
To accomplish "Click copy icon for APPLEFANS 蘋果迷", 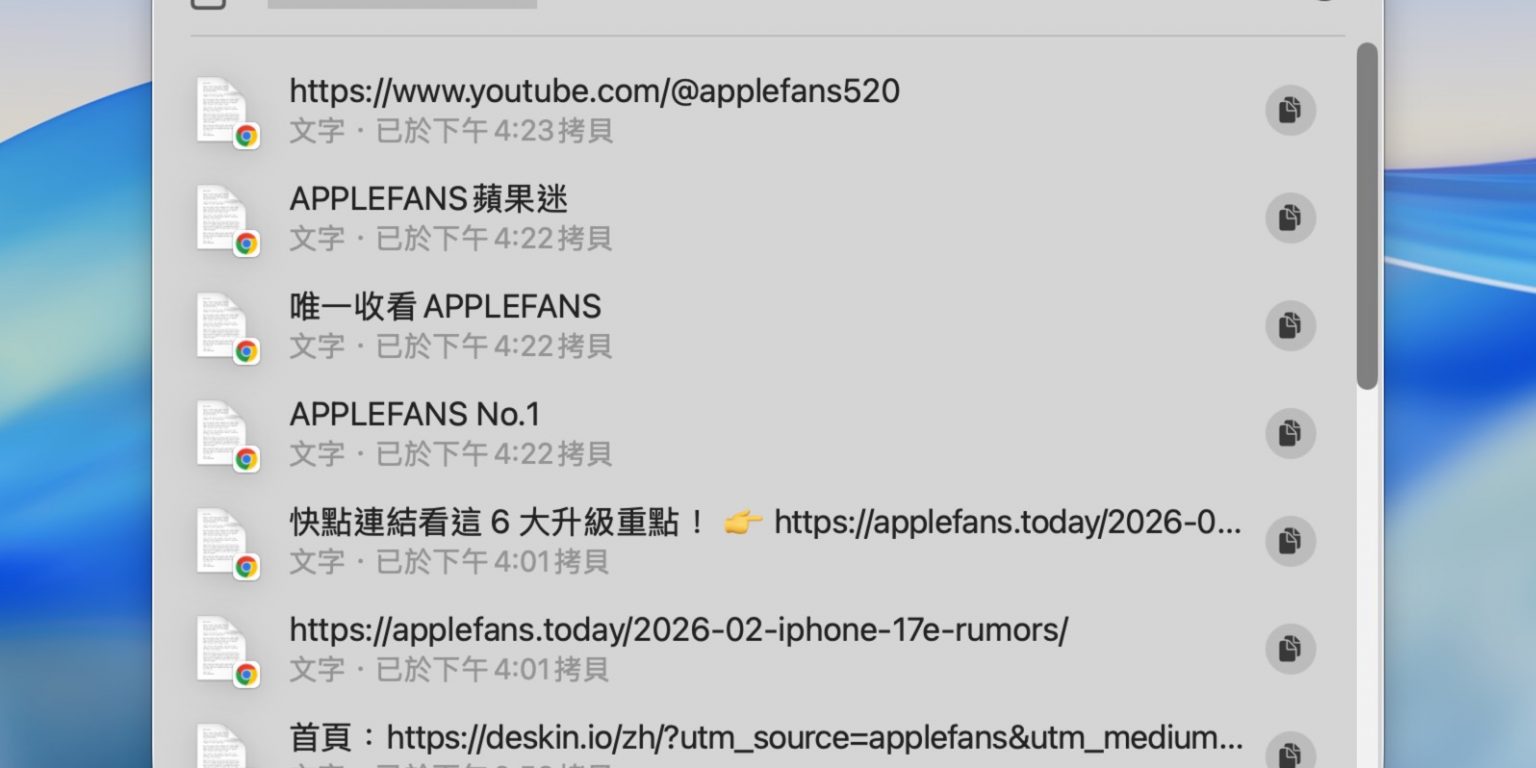I will click(1290, 218).
